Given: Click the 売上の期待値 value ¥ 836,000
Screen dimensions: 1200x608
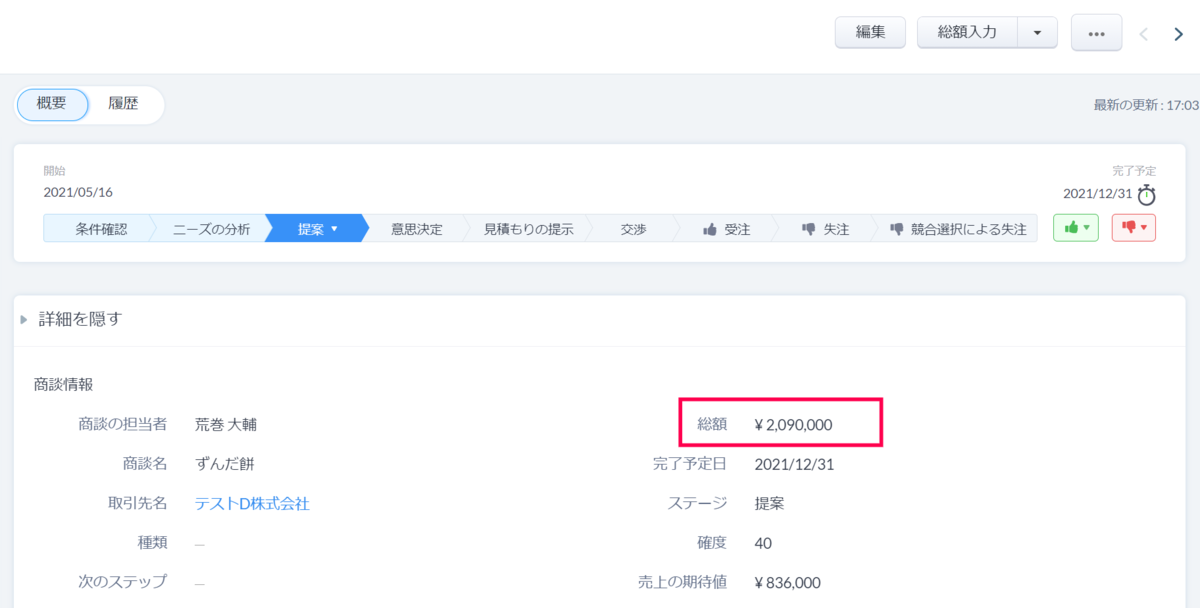Looking at the screenshot, I should 788,583.
